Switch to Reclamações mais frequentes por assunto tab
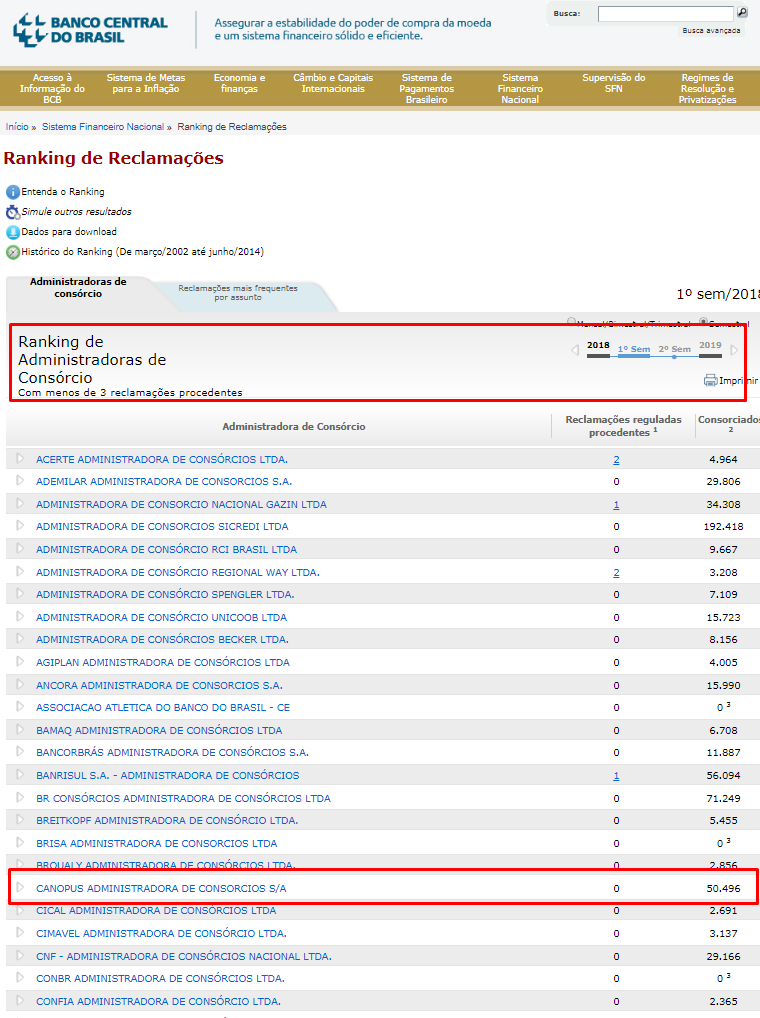Viewport: 760px width, 1018px height. 238,293
